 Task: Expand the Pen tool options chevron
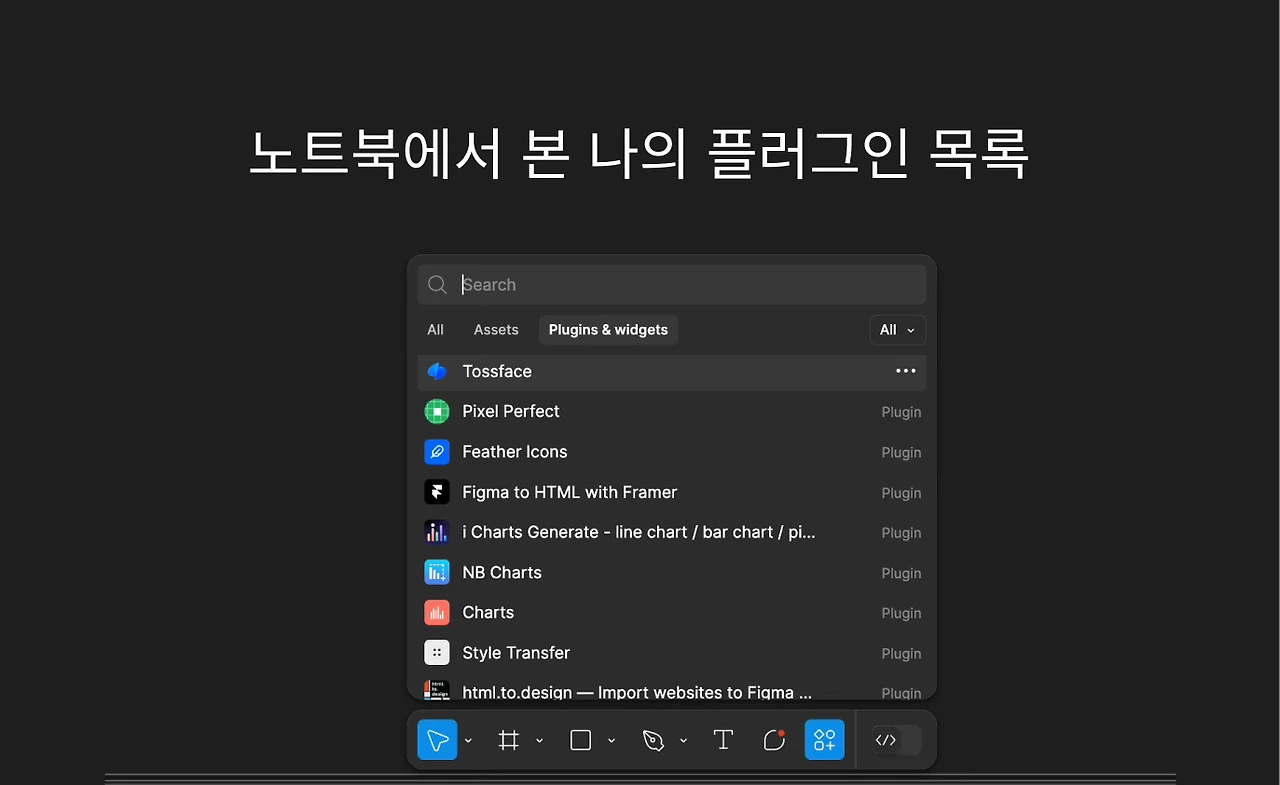point(684,741)
